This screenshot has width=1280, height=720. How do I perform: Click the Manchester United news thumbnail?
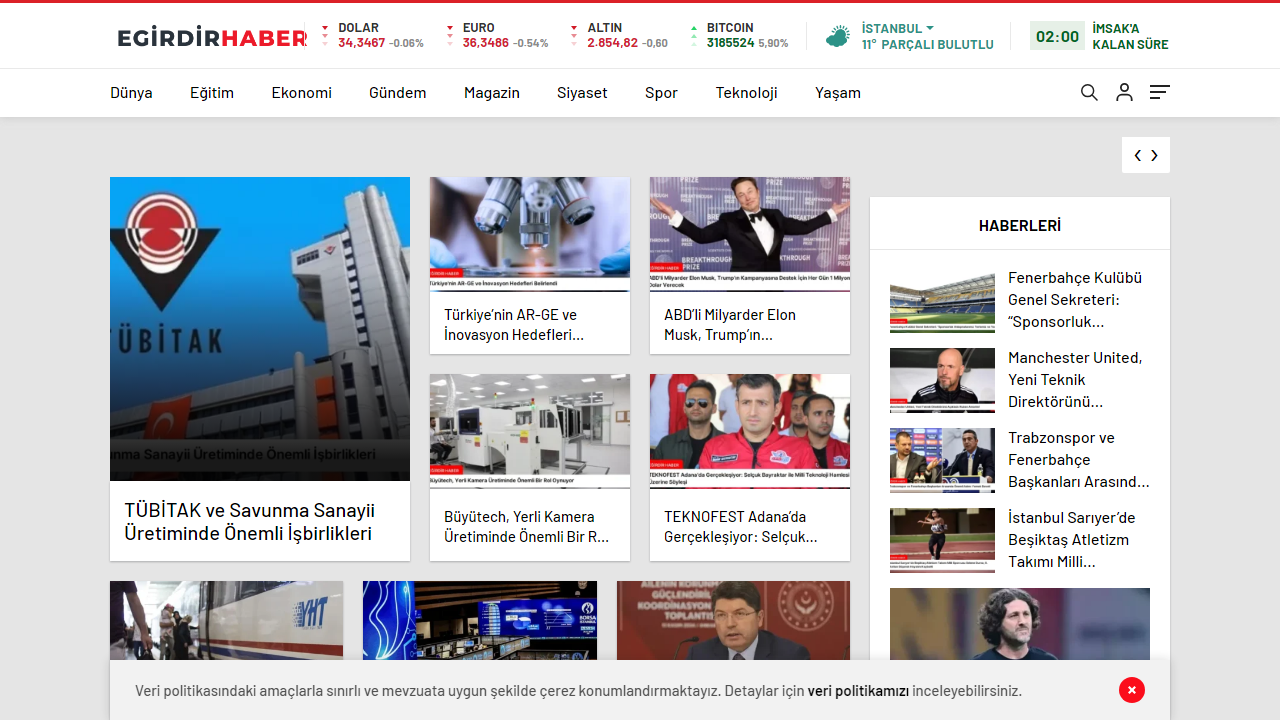tap(942, 380)
